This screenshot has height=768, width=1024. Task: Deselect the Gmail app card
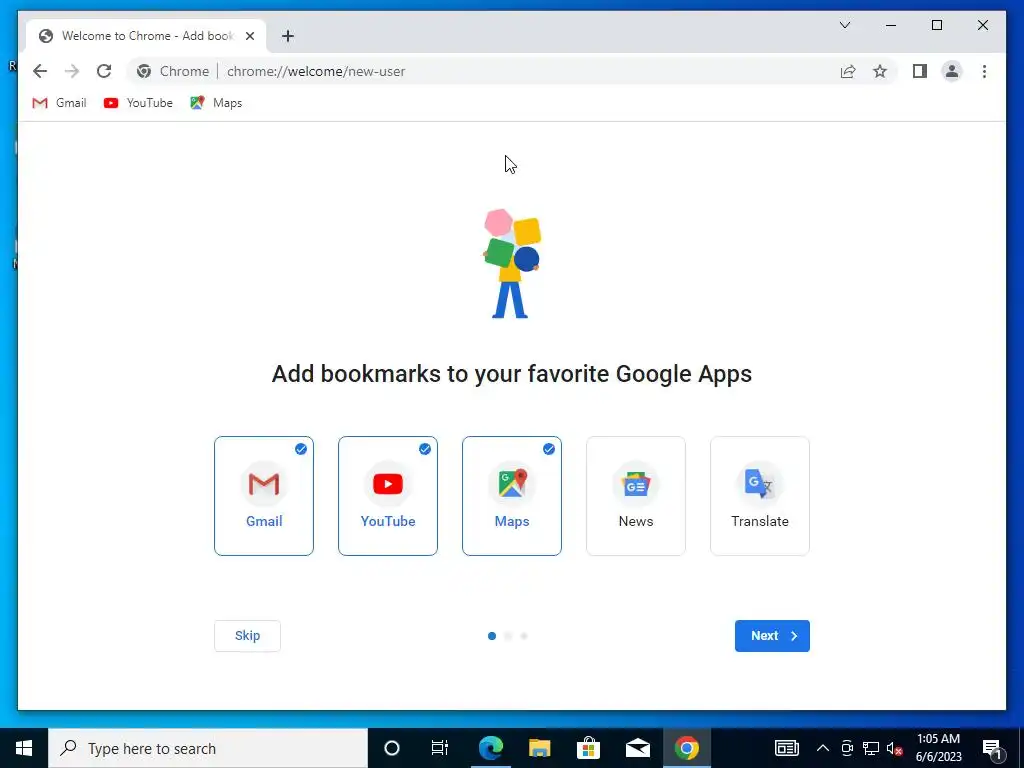(264, 496)
